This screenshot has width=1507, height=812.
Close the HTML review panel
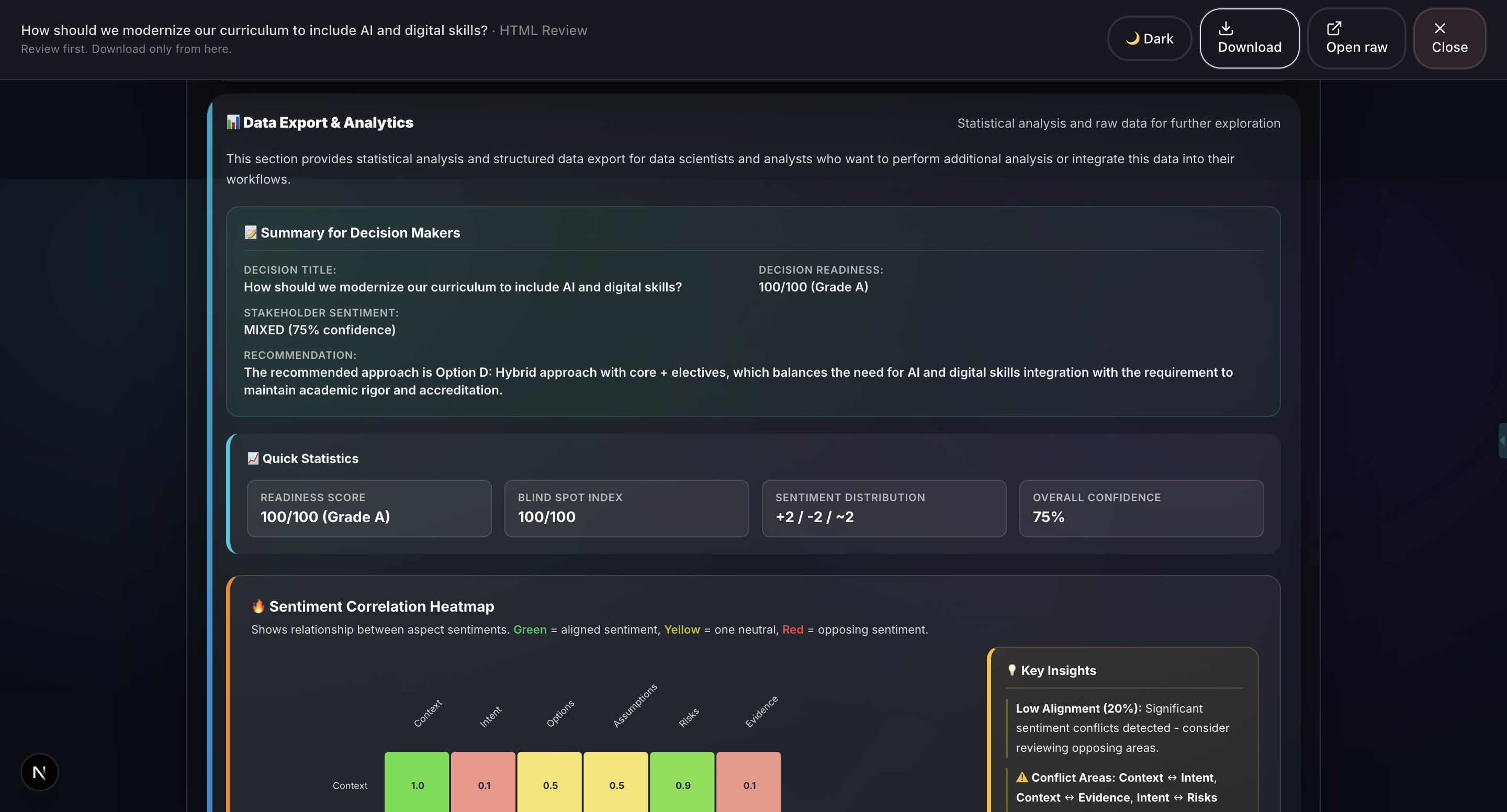point(1449,39)
